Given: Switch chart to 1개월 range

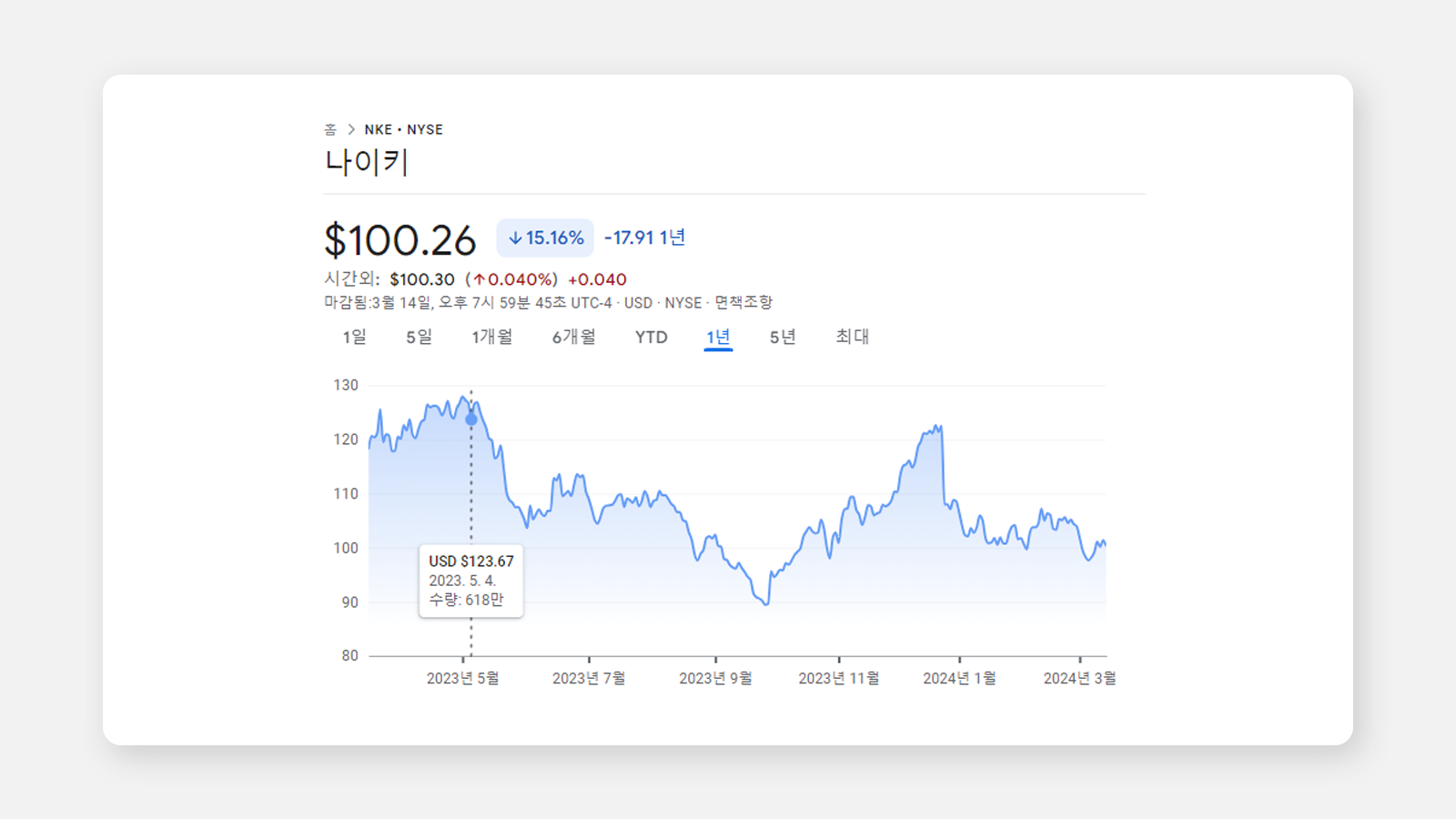Looking at the screenshot, I should click(x=491, y=337).
